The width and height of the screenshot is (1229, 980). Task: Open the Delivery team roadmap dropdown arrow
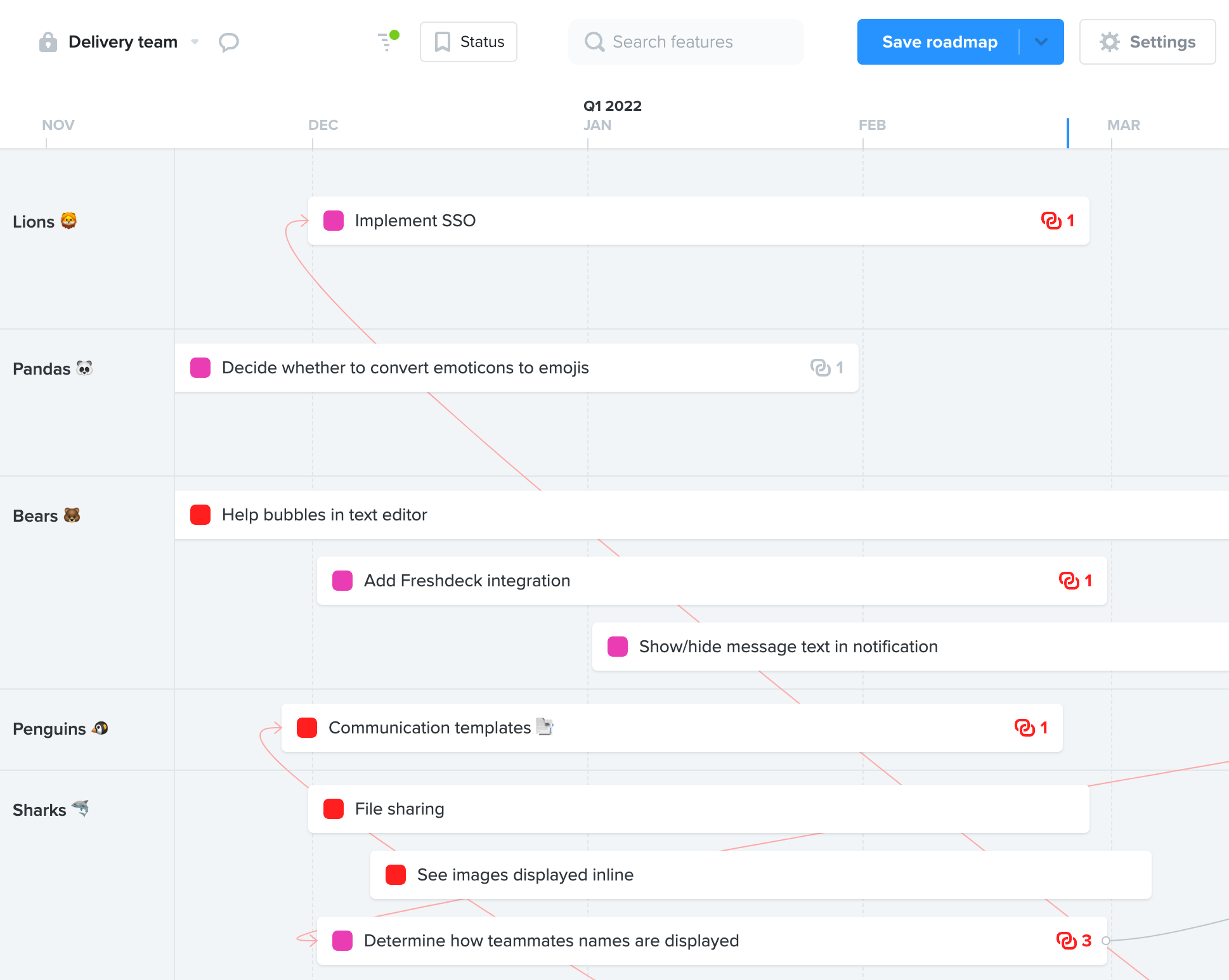pyautogui.click(x=195, y=42)
